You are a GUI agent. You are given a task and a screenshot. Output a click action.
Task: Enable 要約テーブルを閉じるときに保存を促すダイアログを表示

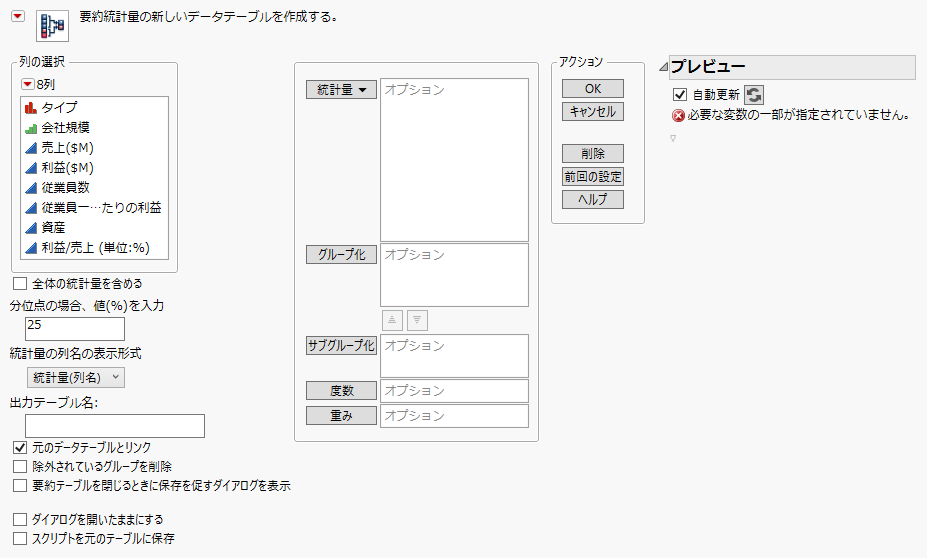click(x=20, y=485)
